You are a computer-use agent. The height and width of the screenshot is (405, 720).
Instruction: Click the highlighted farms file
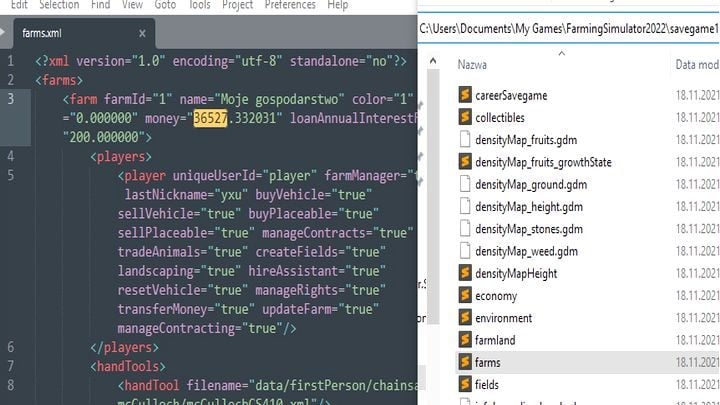(x=488, y=362)
